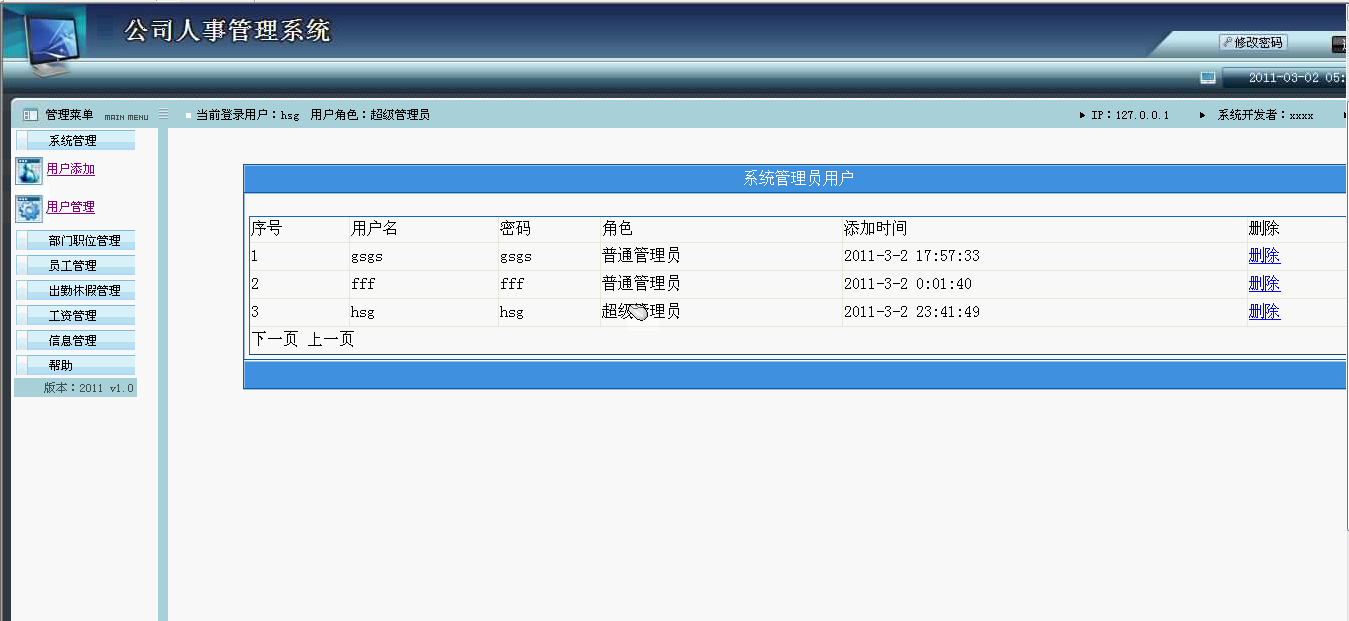Expand the 出勤休假管理 menu
Image resolution: width=1349 pixels, height=621 pixels.
75,290
